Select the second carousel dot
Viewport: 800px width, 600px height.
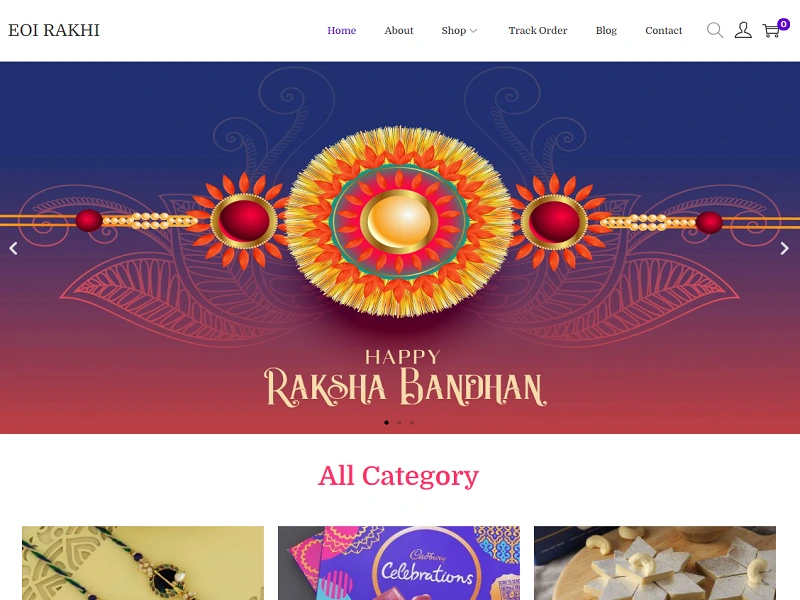[x=399, y=422]
